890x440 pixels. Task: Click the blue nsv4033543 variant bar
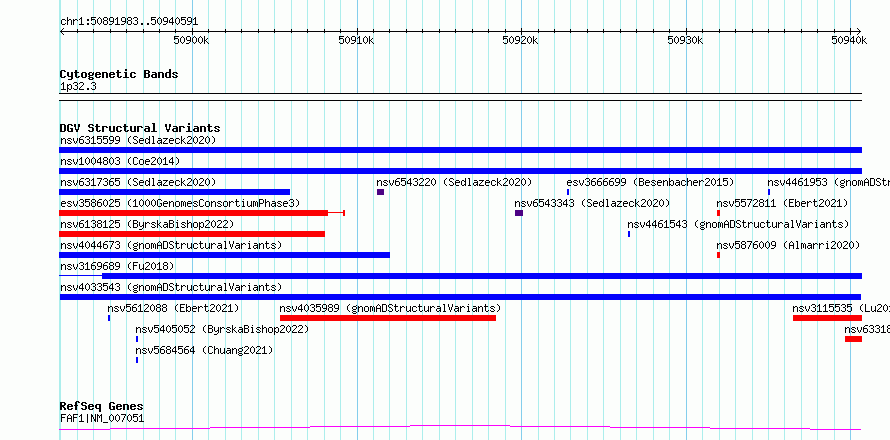(460, 297)
